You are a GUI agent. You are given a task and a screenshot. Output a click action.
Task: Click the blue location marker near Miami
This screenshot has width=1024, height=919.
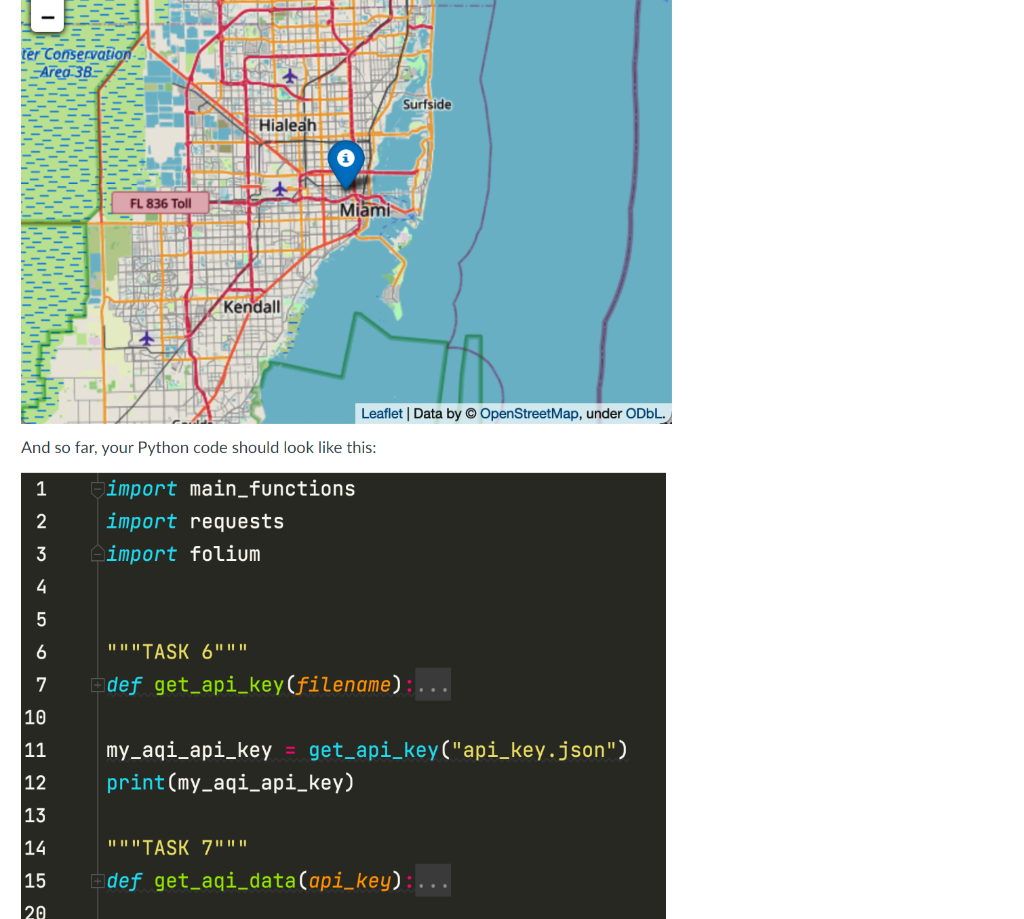point(346,165)
